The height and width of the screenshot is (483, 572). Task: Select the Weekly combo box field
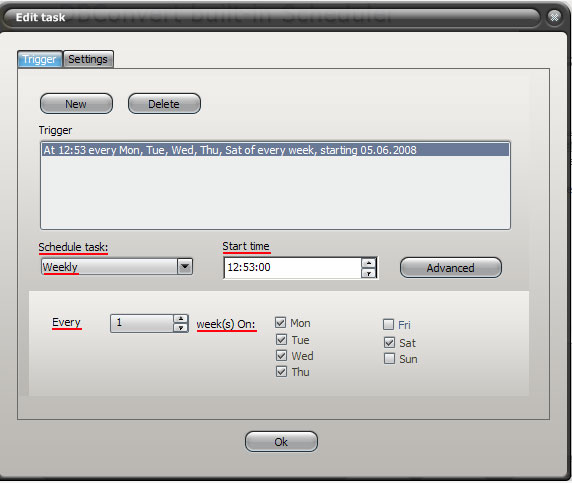coord(116,267)
